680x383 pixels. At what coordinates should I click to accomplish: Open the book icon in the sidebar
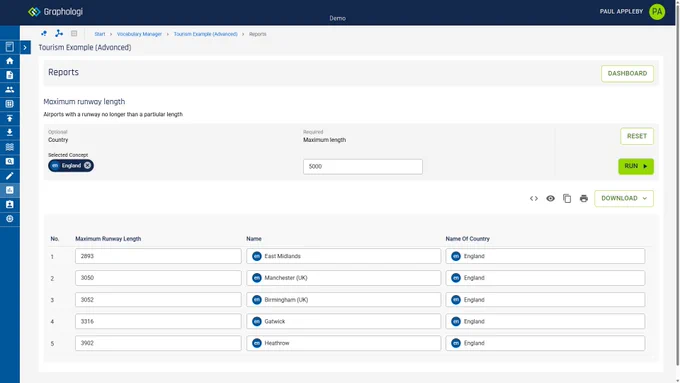(x=10, y=46)
